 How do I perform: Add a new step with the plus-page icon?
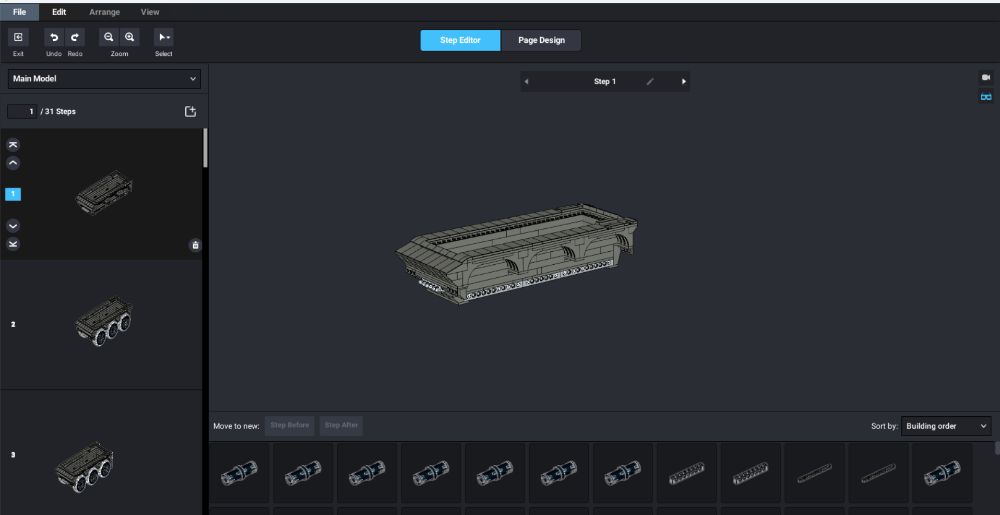click(190, 112)
